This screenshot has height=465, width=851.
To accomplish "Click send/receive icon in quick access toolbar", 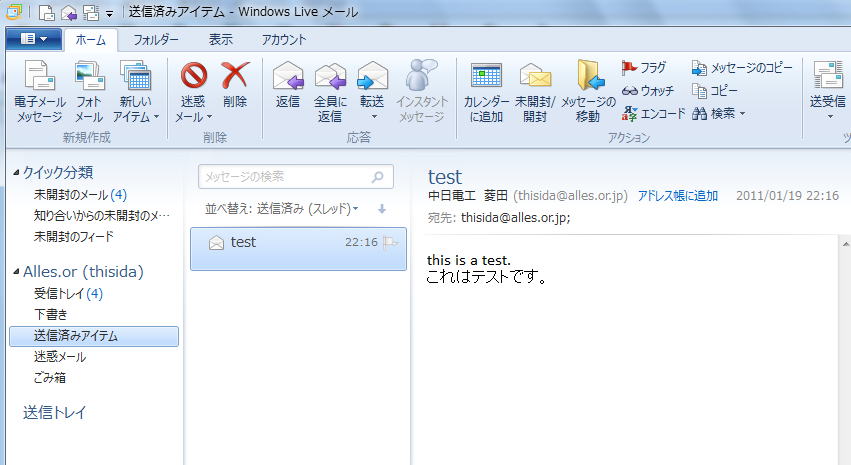I will pos(91,12).
